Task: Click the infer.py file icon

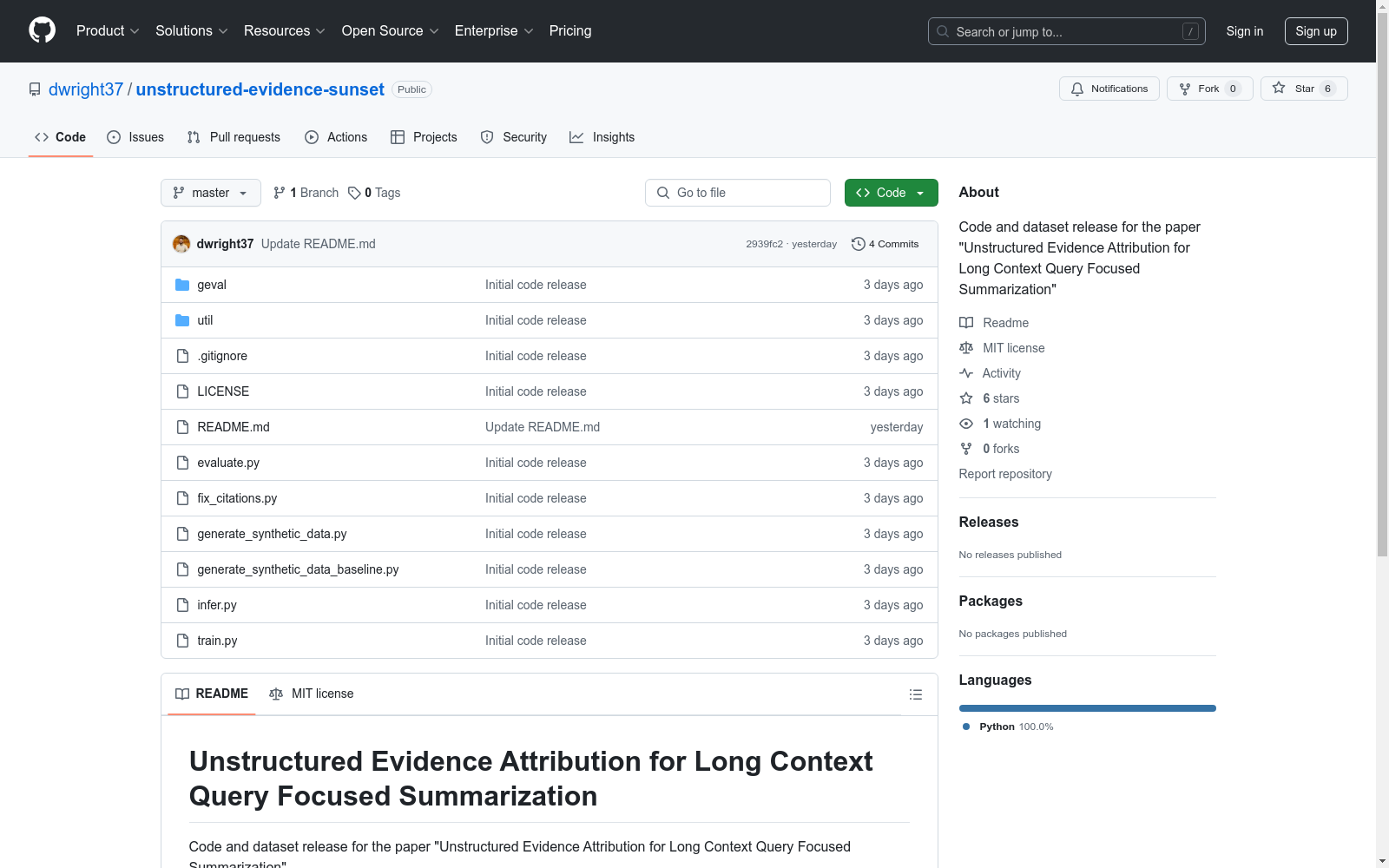Action: (x=182, y=605)
